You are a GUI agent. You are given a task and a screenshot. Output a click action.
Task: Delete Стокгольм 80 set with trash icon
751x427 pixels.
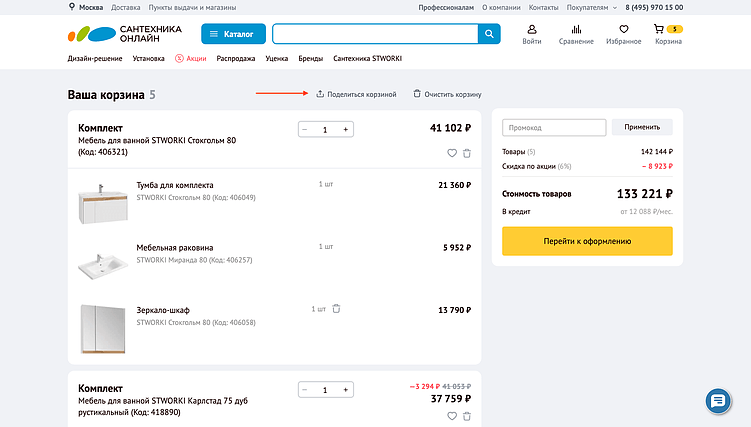pos(467,153)
